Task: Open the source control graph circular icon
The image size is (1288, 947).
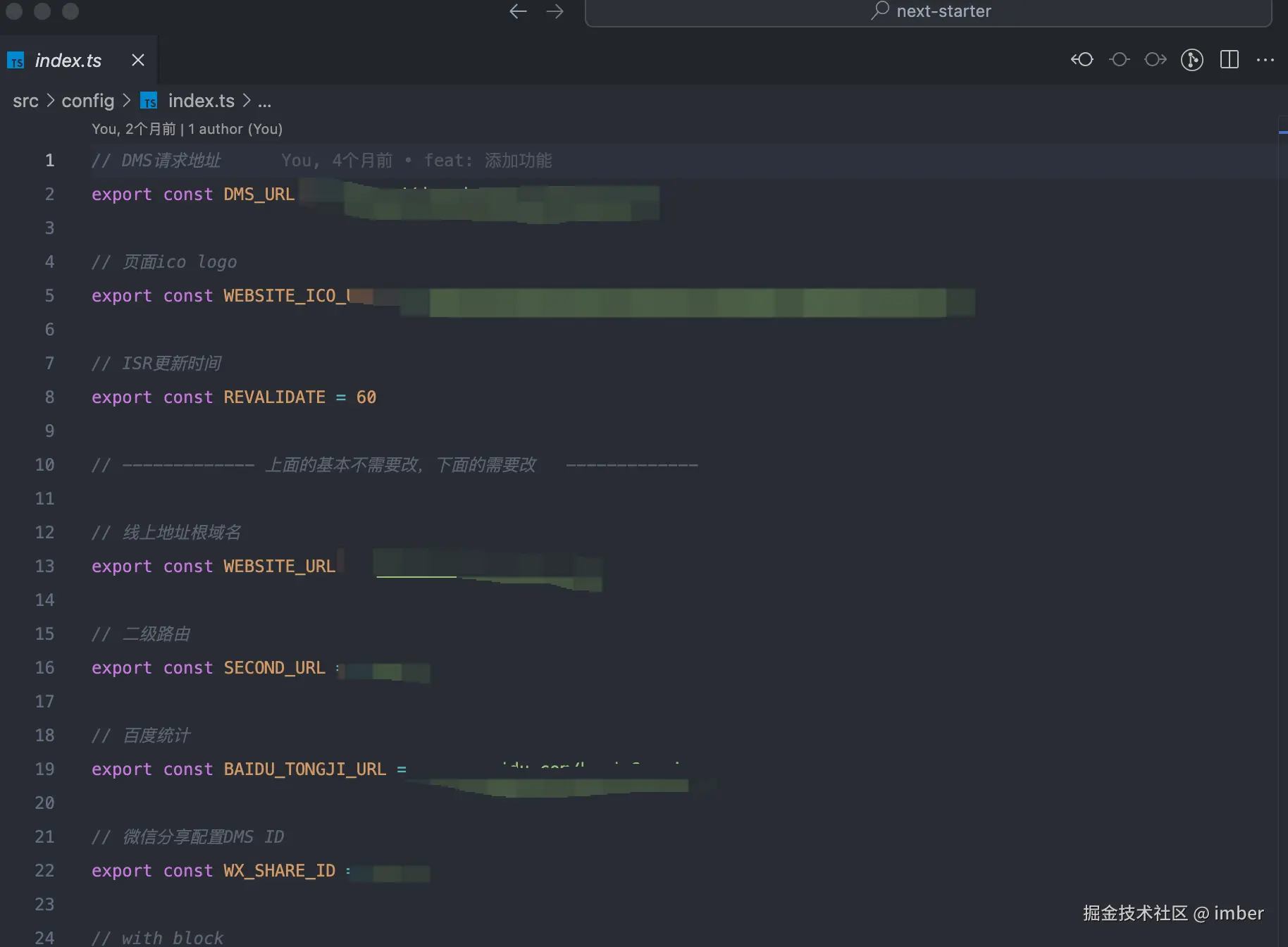Action: click(1192, 60)
